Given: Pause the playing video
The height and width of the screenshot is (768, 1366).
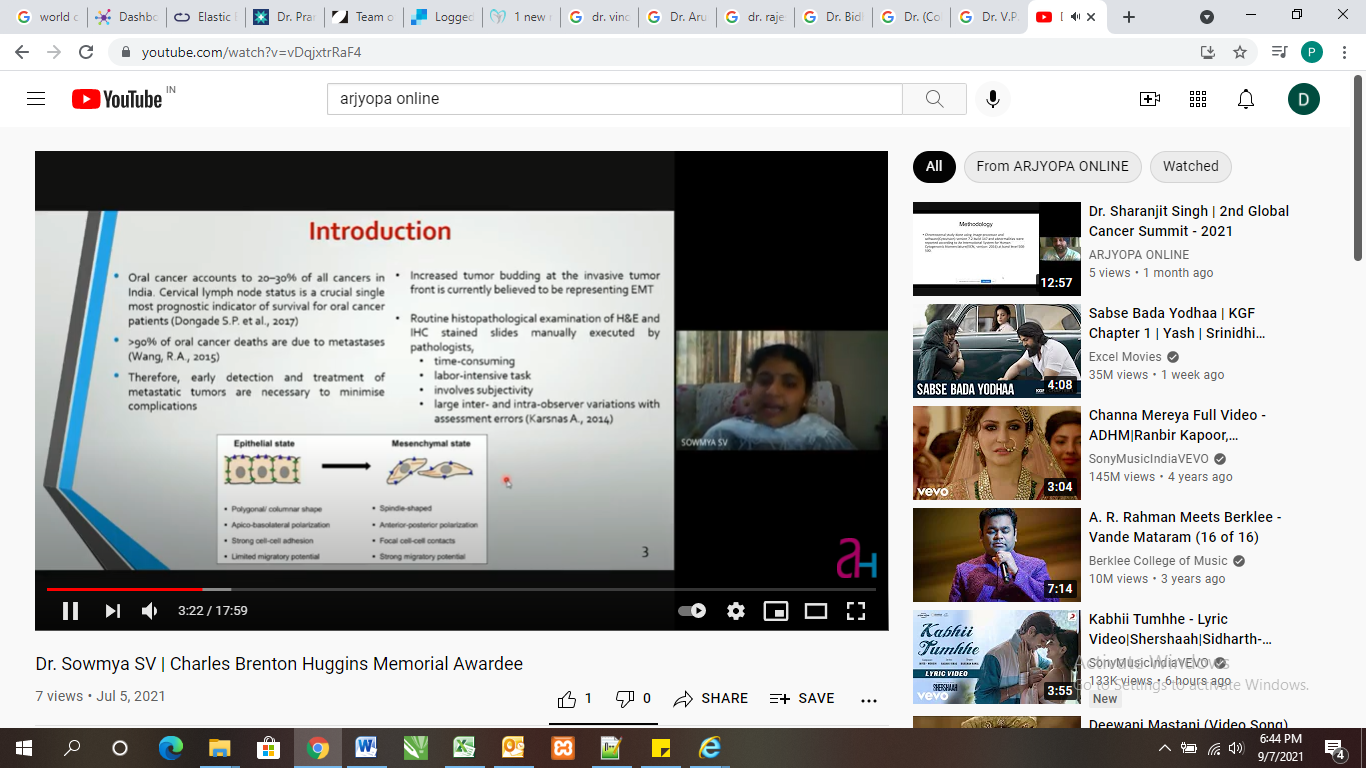Looking at the screenshot, I should tap(70, 611).
